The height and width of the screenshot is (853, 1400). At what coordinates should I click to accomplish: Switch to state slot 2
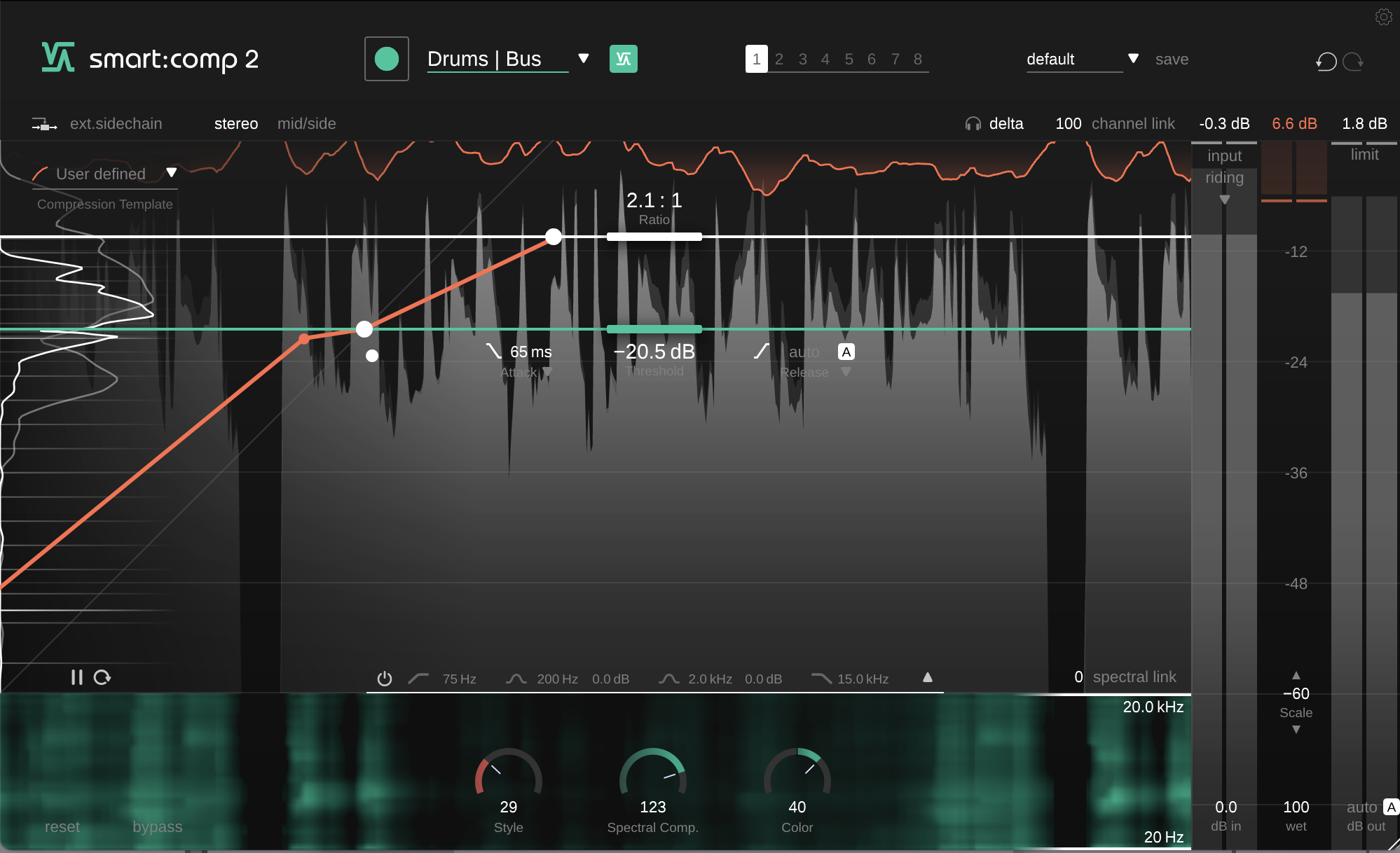point(778,60)
